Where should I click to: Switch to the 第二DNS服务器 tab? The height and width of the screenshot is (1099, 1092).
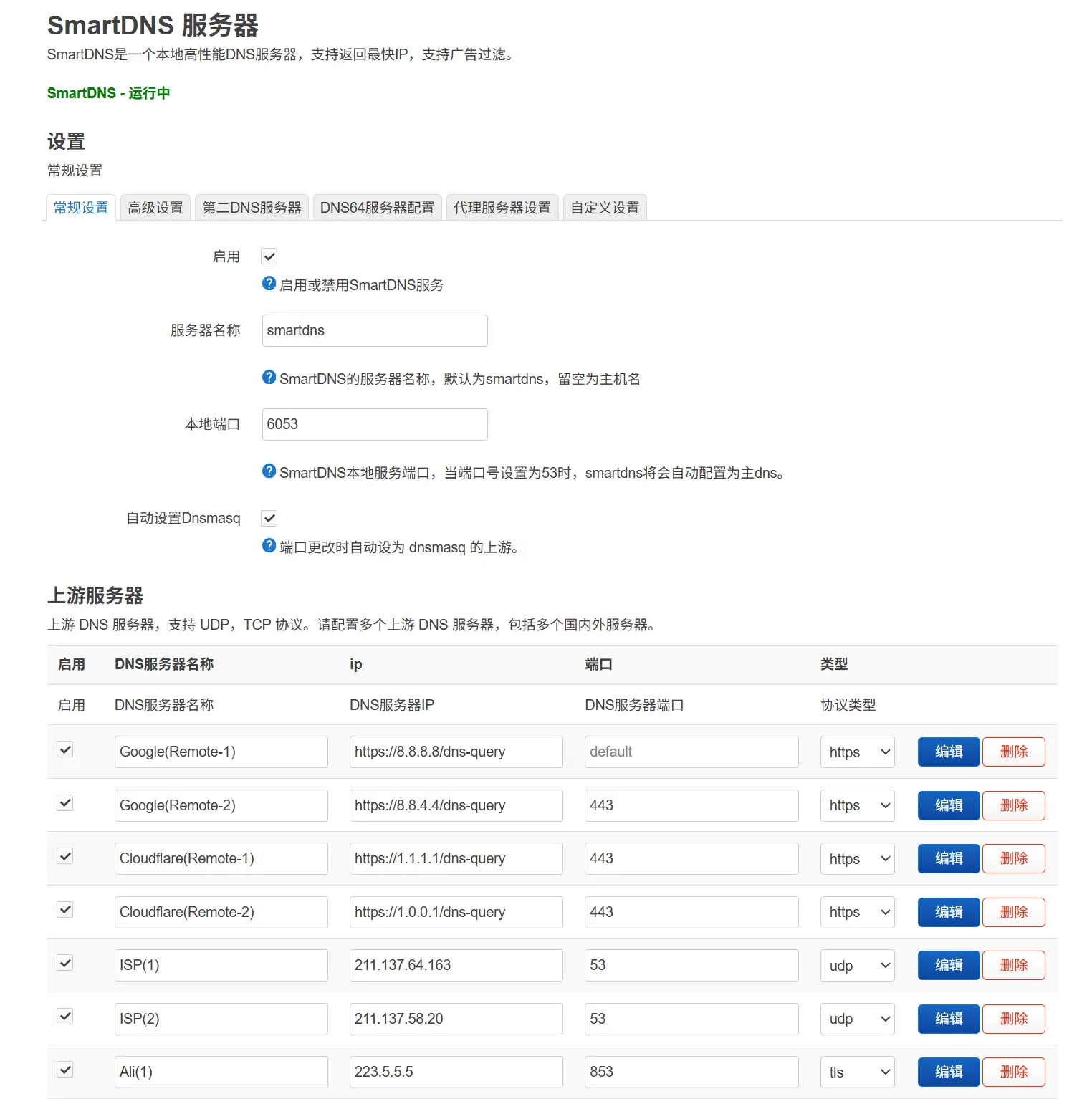252,207
